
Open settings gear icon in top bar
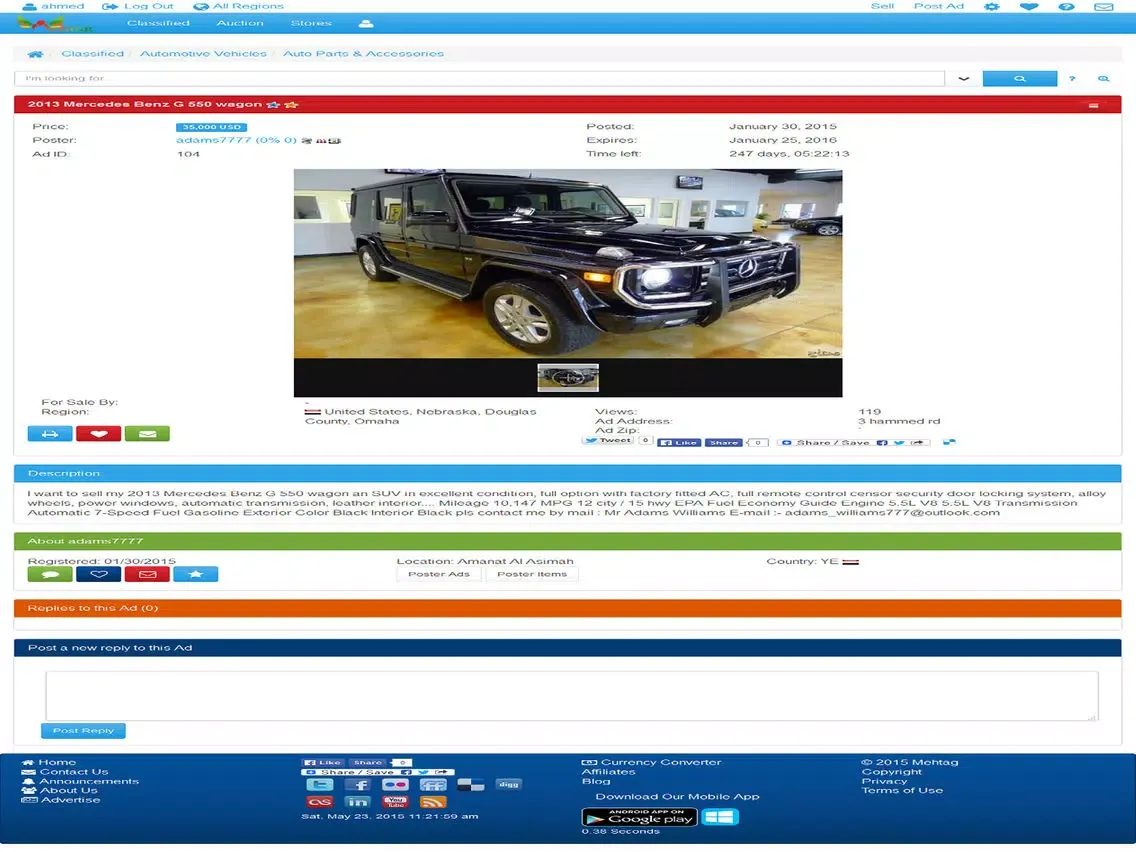pyautogui.click(x=991, y=7)
